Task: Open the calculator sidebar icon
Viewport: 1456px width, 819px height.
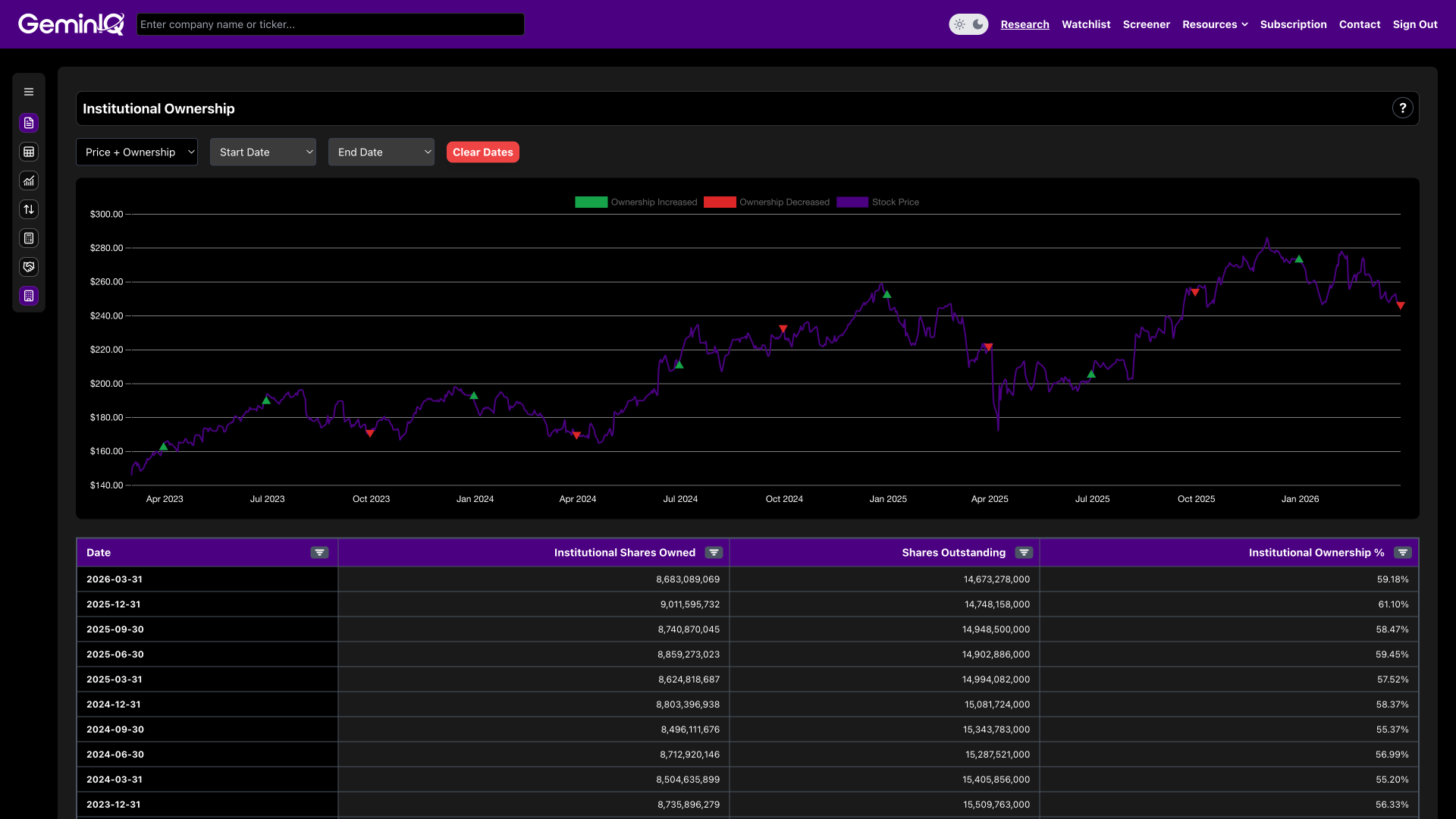Action: 29,238
